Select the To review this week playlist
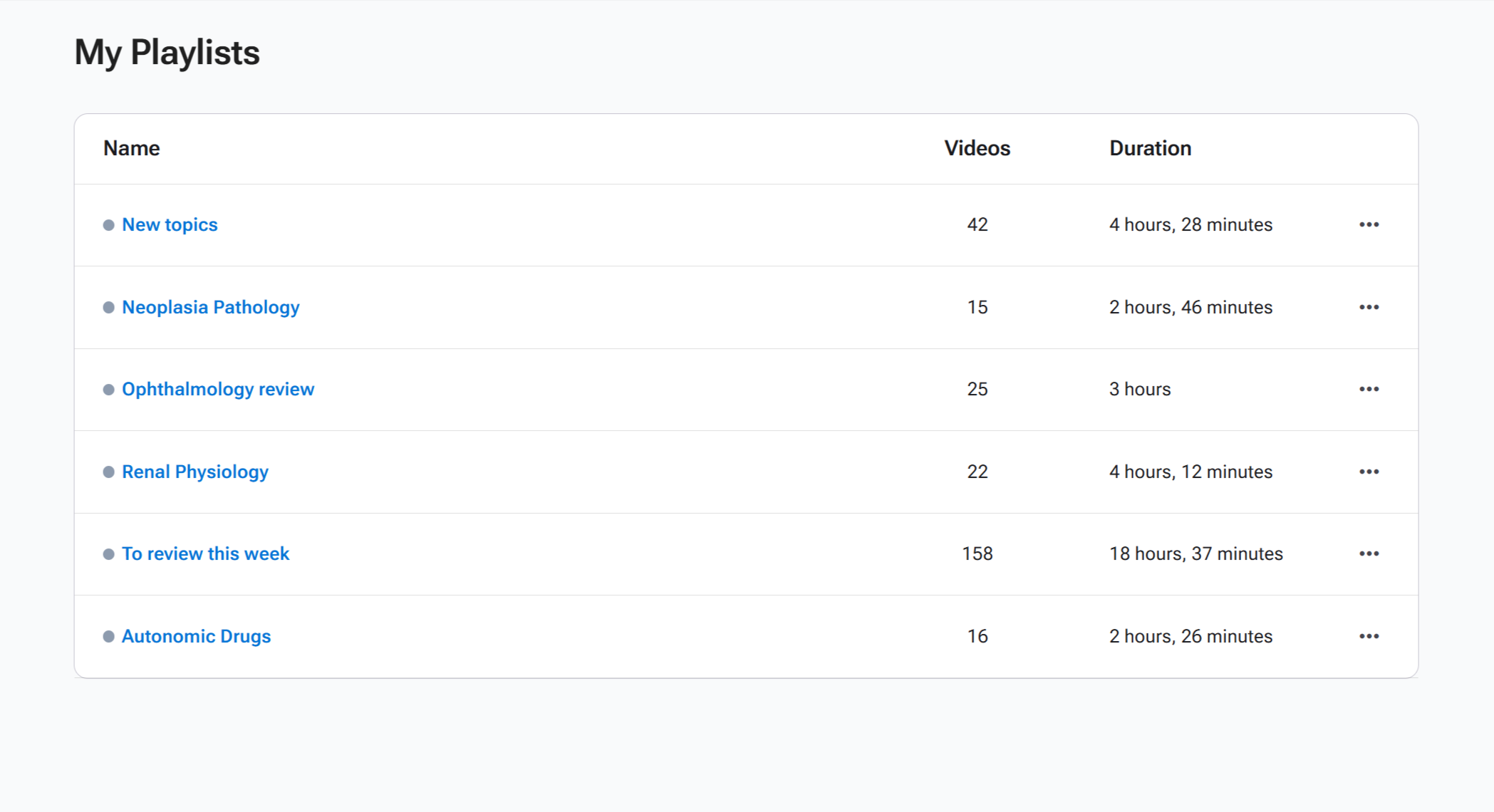The width and height of the screenshot is (1494, 812). pos(205,554)
